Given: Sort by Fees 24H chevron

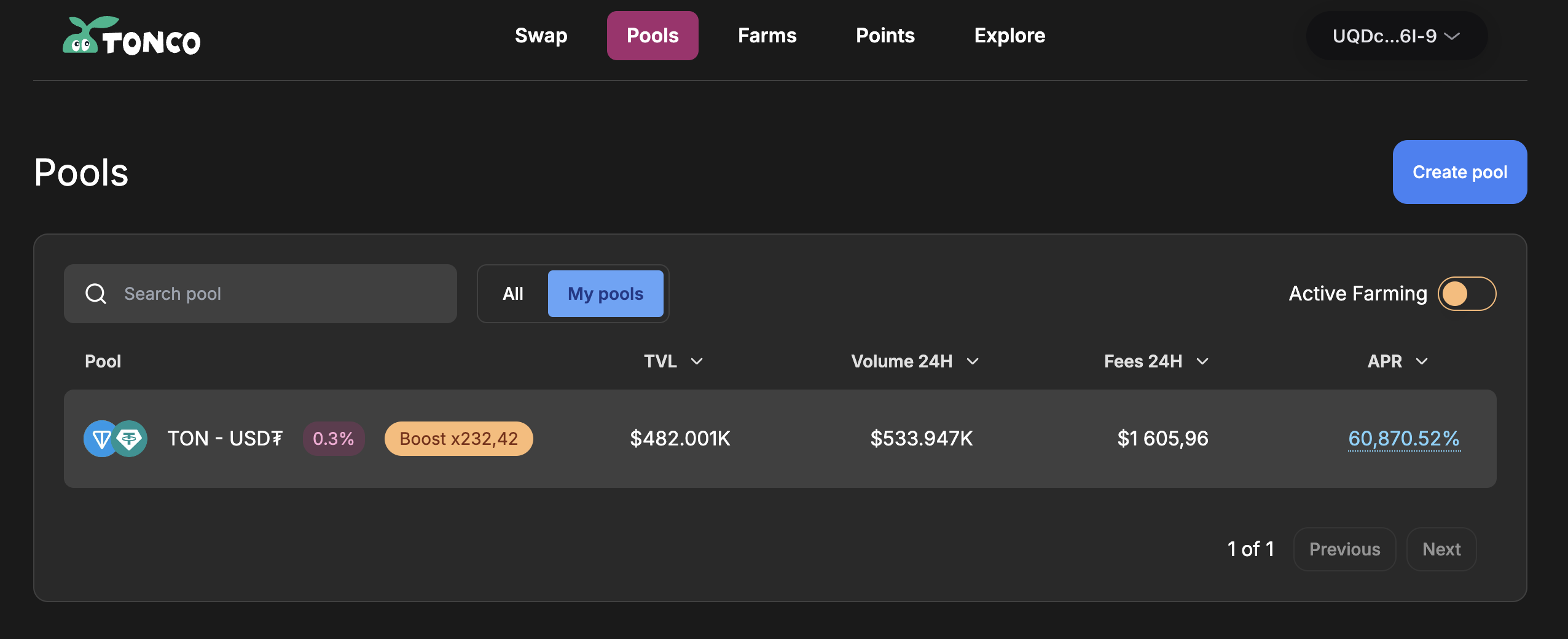Looking at the screenshot, I should 1202,361.
